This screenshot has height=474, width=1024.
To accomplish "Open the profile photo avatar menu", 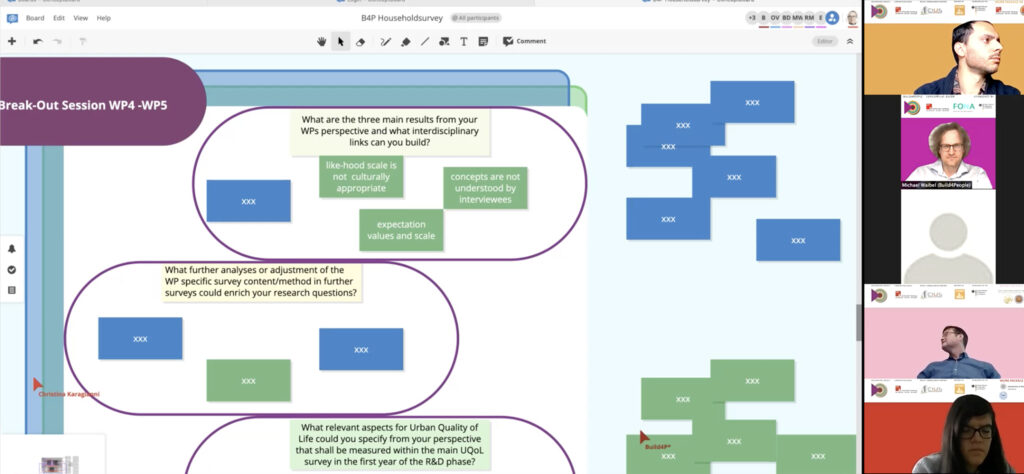I will tap(852, 18).
